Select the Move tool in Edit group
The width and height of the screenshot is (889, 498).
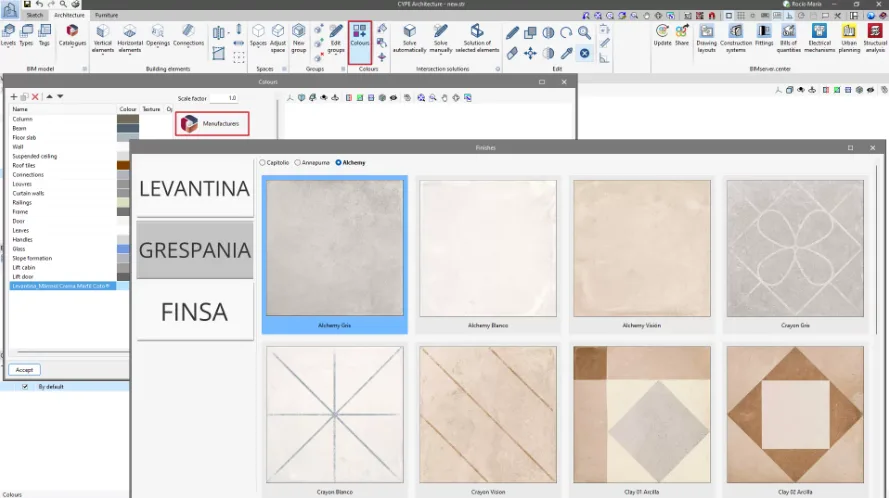(x=530, y=53)
